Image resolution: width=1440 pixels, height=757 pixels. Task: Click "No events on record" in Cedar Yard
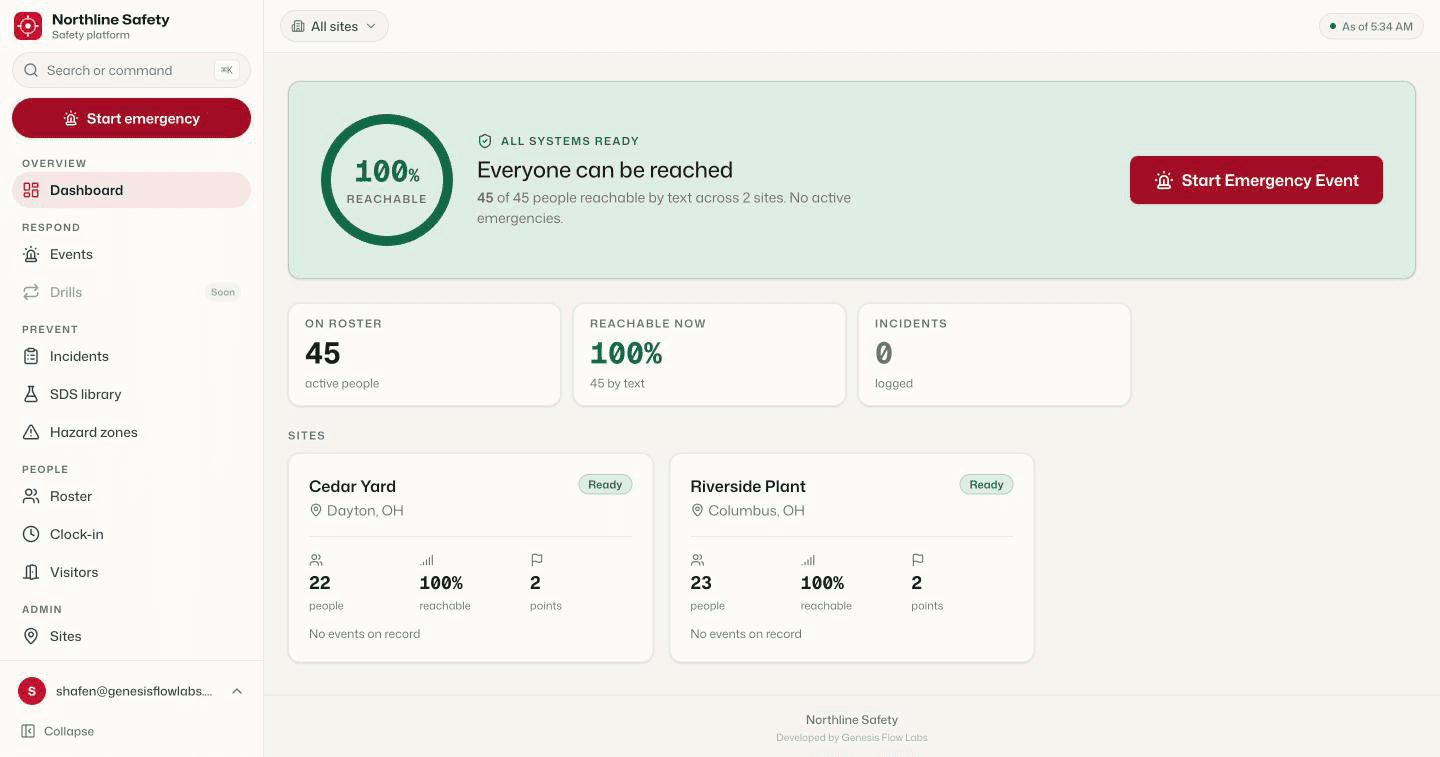tap(364, 634)
